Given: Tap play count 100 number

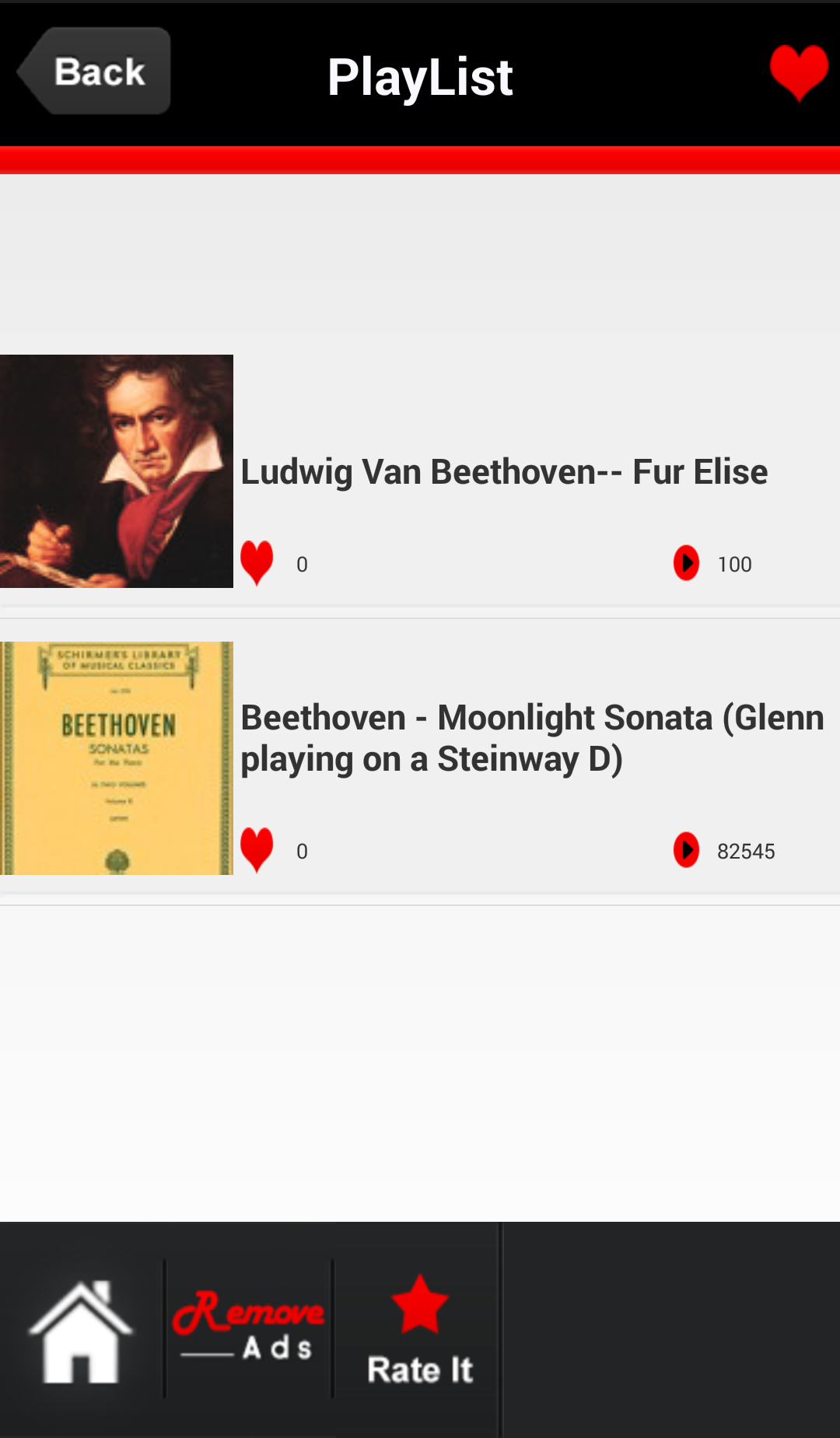Looking at the screenshot, I should (734, 564).
